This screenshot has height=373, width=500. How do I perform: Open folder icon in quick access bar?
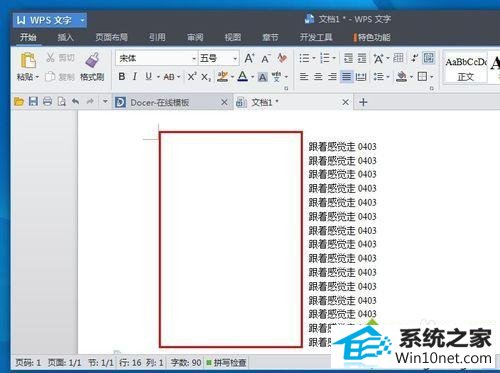pyautogui.click(x=19, y=102)
